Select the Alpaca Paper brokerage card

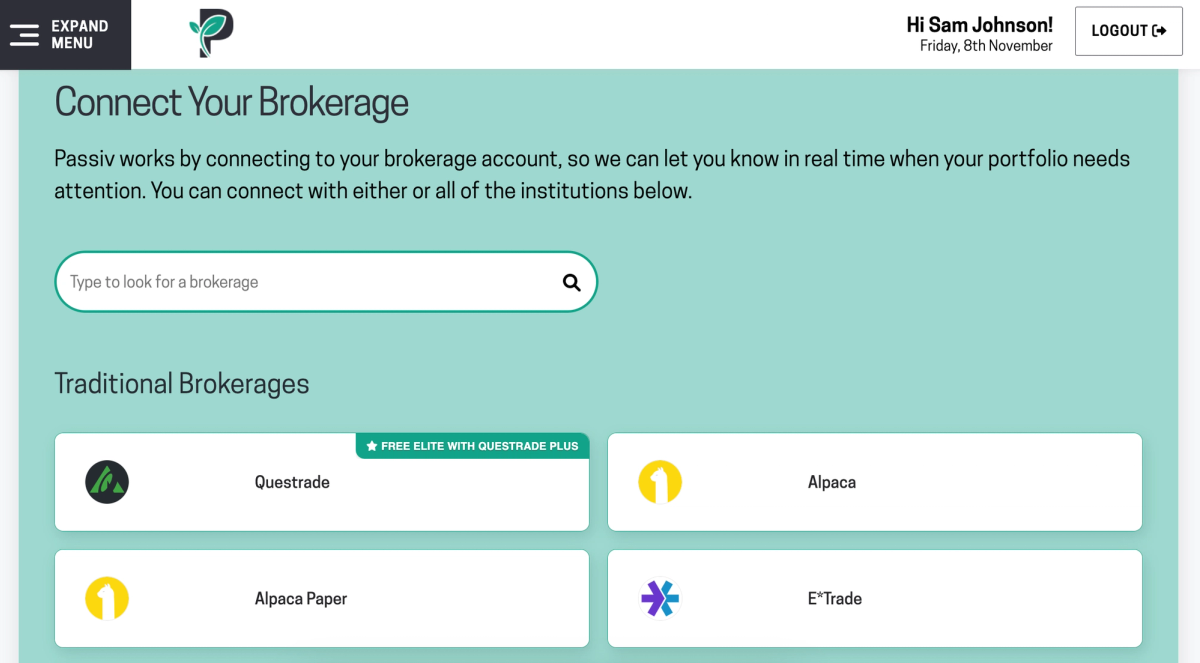pyautogui.click(x=322, y=599)
